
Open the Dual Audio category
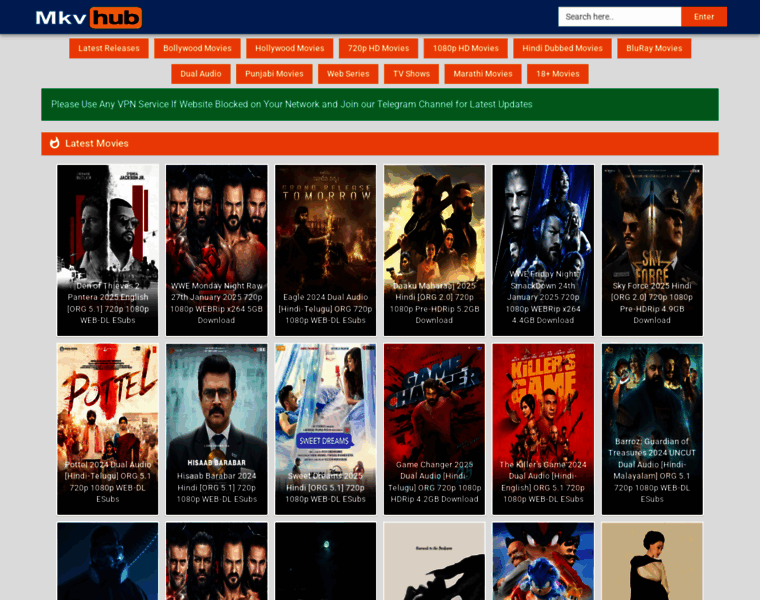point(201,74)
